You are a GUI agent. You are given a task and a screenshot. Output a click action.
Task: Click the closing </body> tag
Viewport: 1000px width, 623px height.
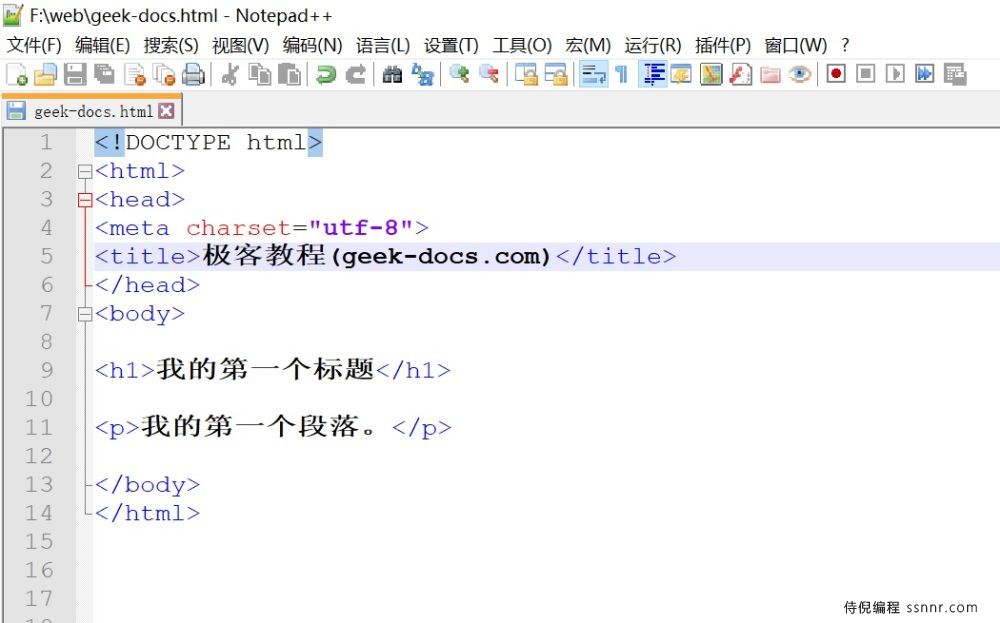pos(147,485)
